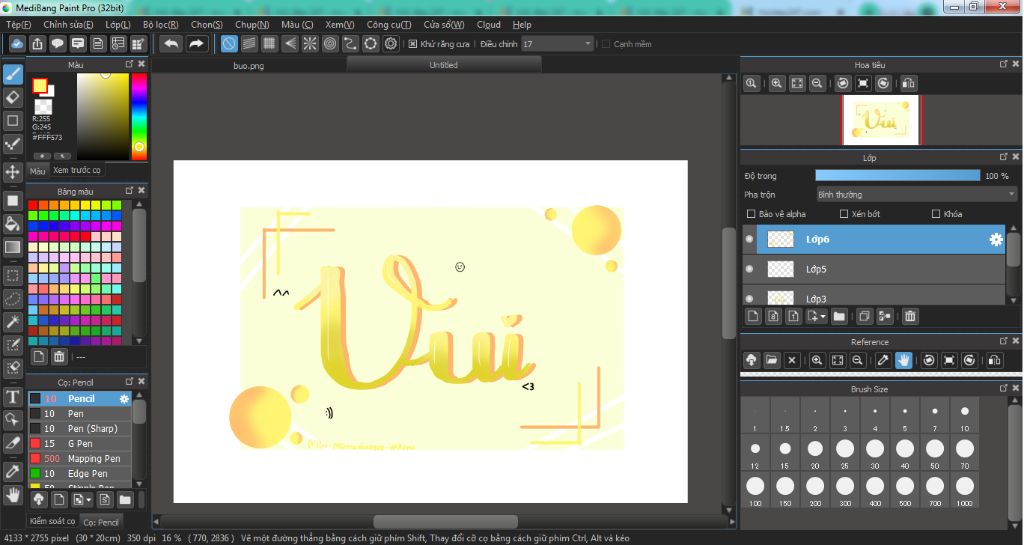Click the foreground yellow color swatch

click(40, 86)
